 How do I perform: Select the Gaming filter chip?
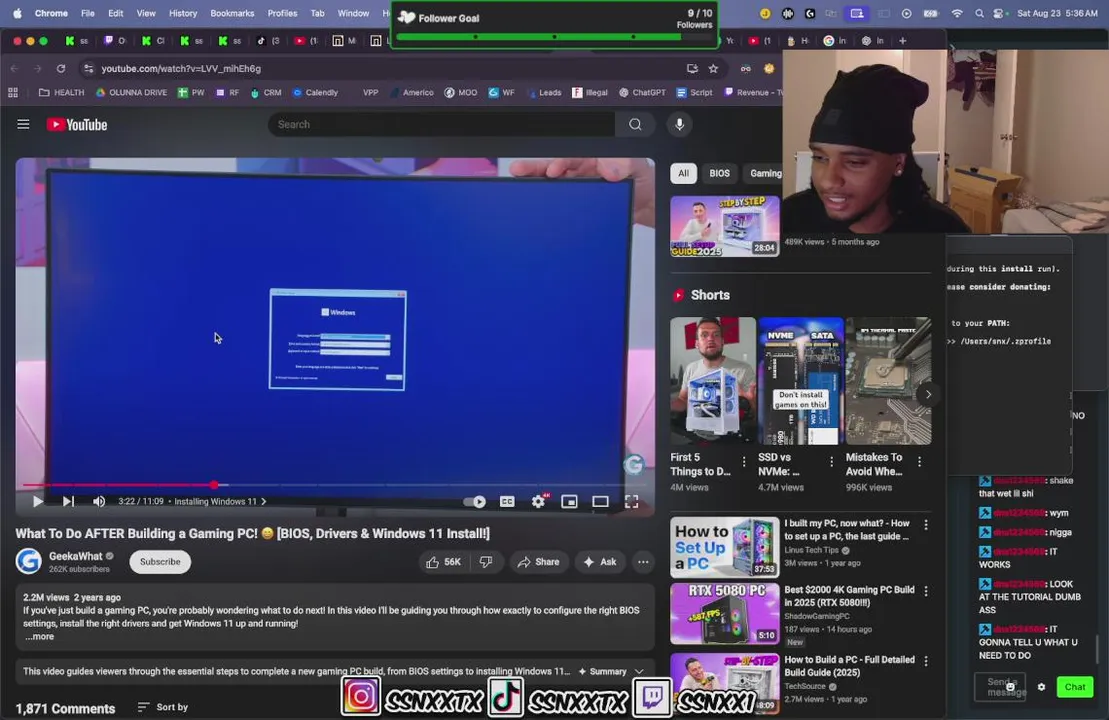[x=765, y=173]
